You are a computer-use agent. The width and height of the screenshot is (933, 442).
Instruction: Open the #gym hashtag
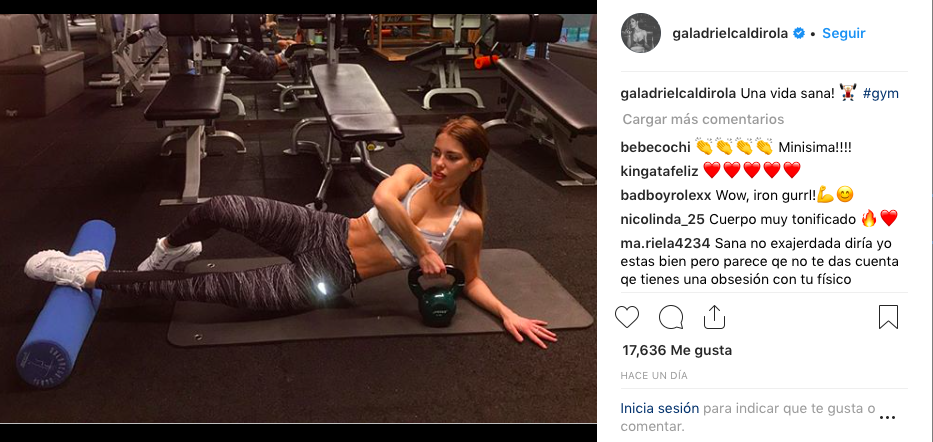[881, 93]
